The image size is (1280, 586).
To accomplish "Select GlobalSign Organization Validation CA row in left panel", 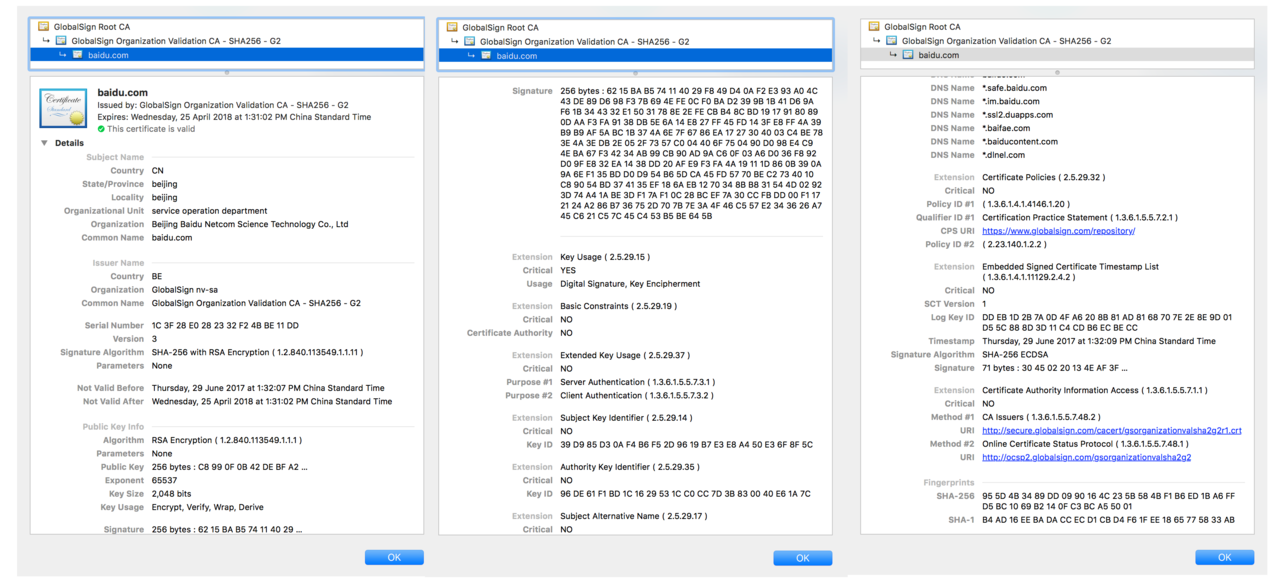I will coord(227,41).
